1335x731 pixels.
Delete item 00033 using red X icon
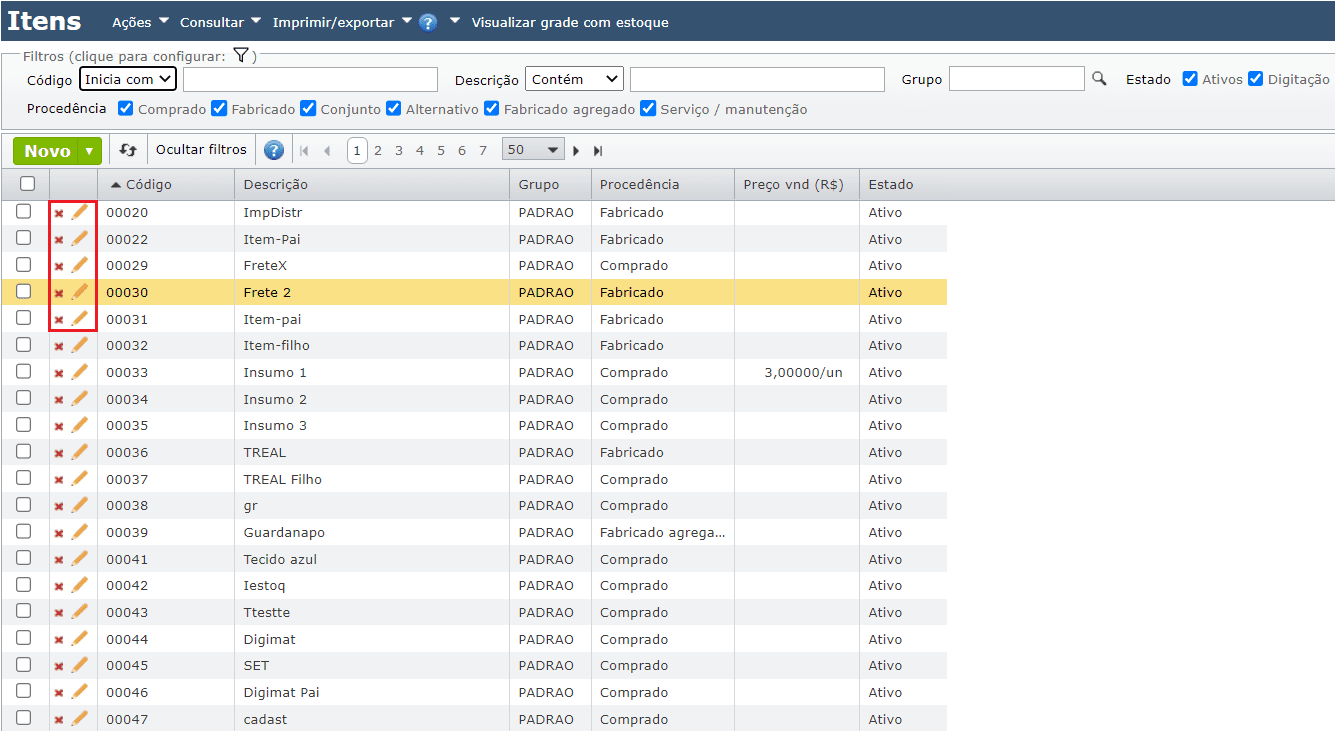[59, 373]
